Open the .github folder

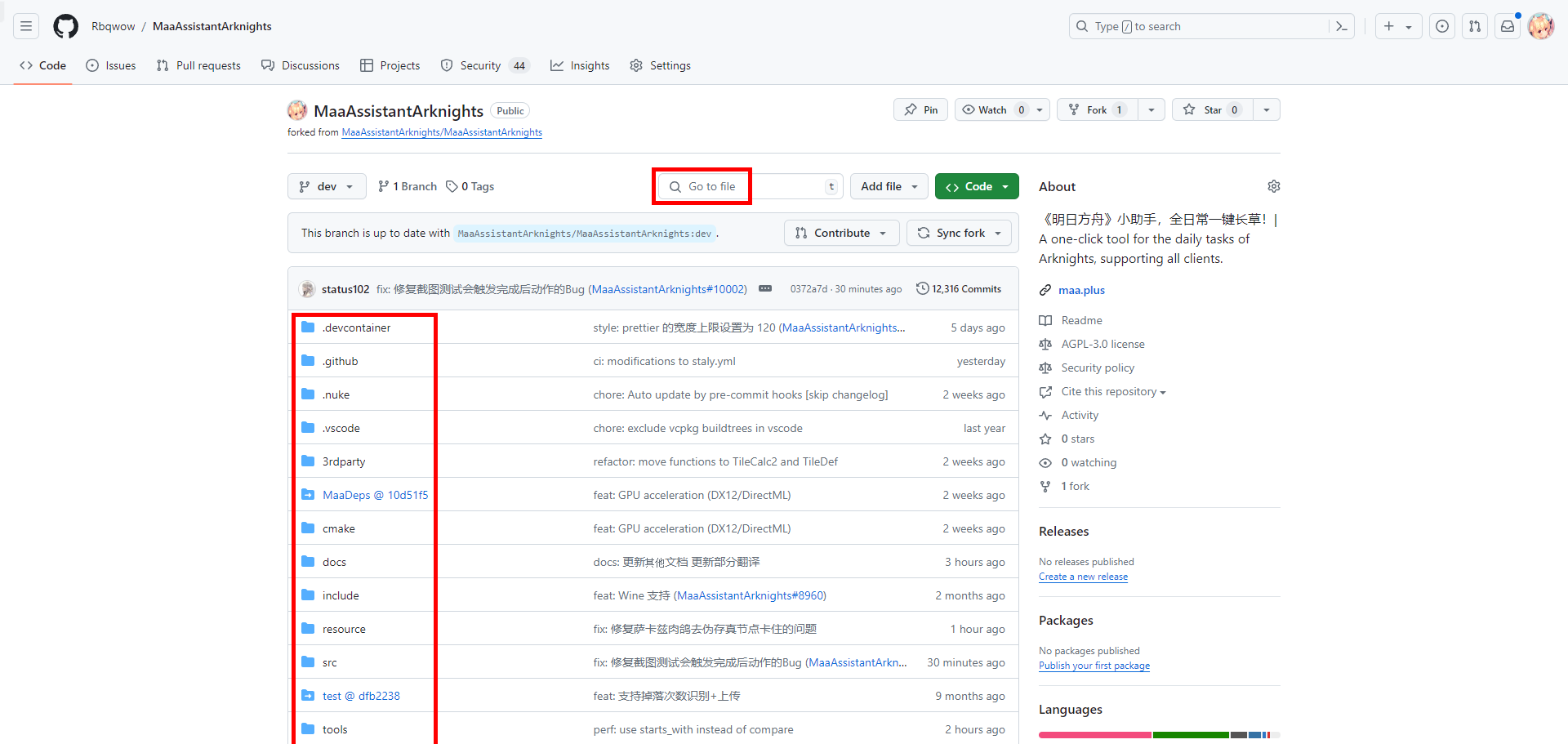(x=340, y=361)
